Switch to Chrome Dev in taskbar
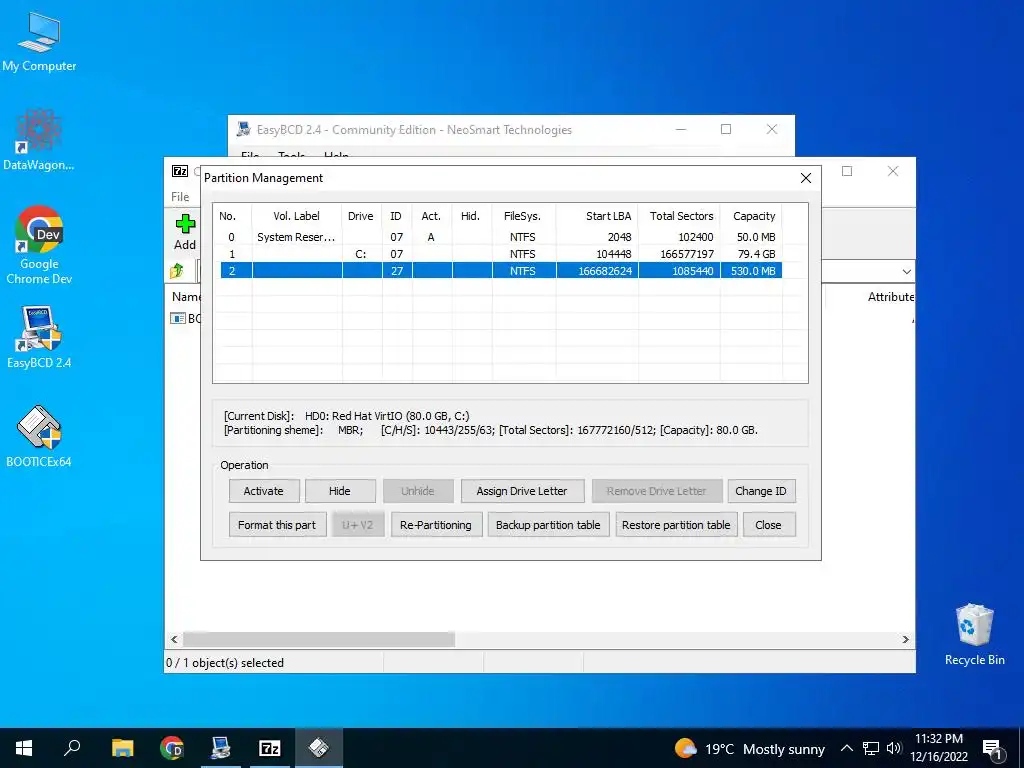The width and height of the screenshot is (1024, 768). pyautogui.click(x=172, y=748)
